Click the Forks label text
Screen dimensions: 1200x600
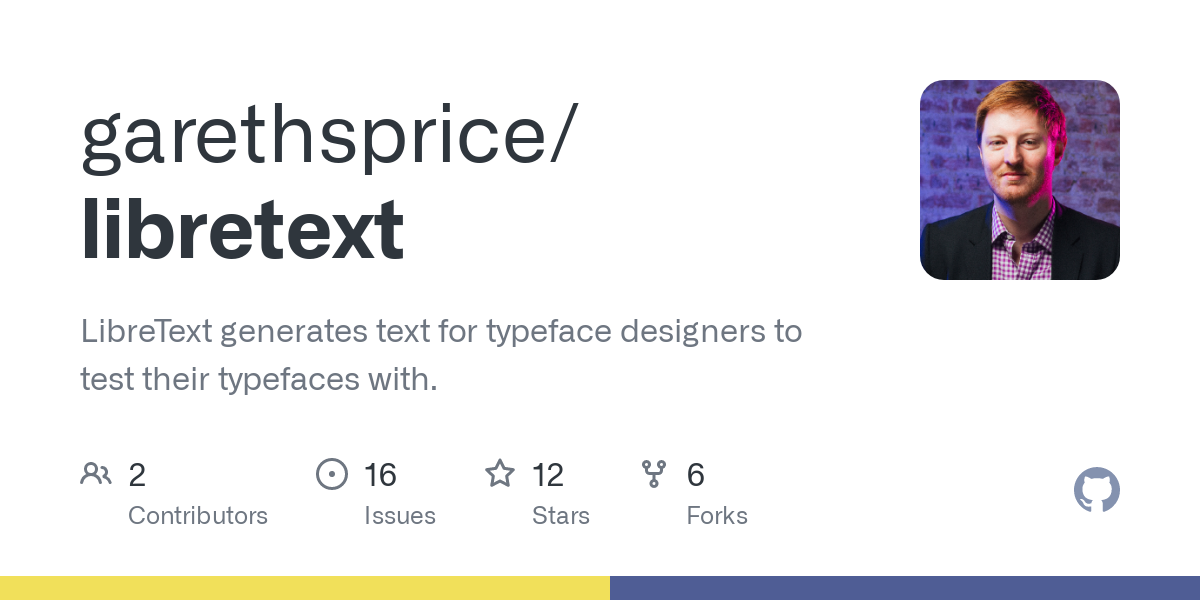717,516
